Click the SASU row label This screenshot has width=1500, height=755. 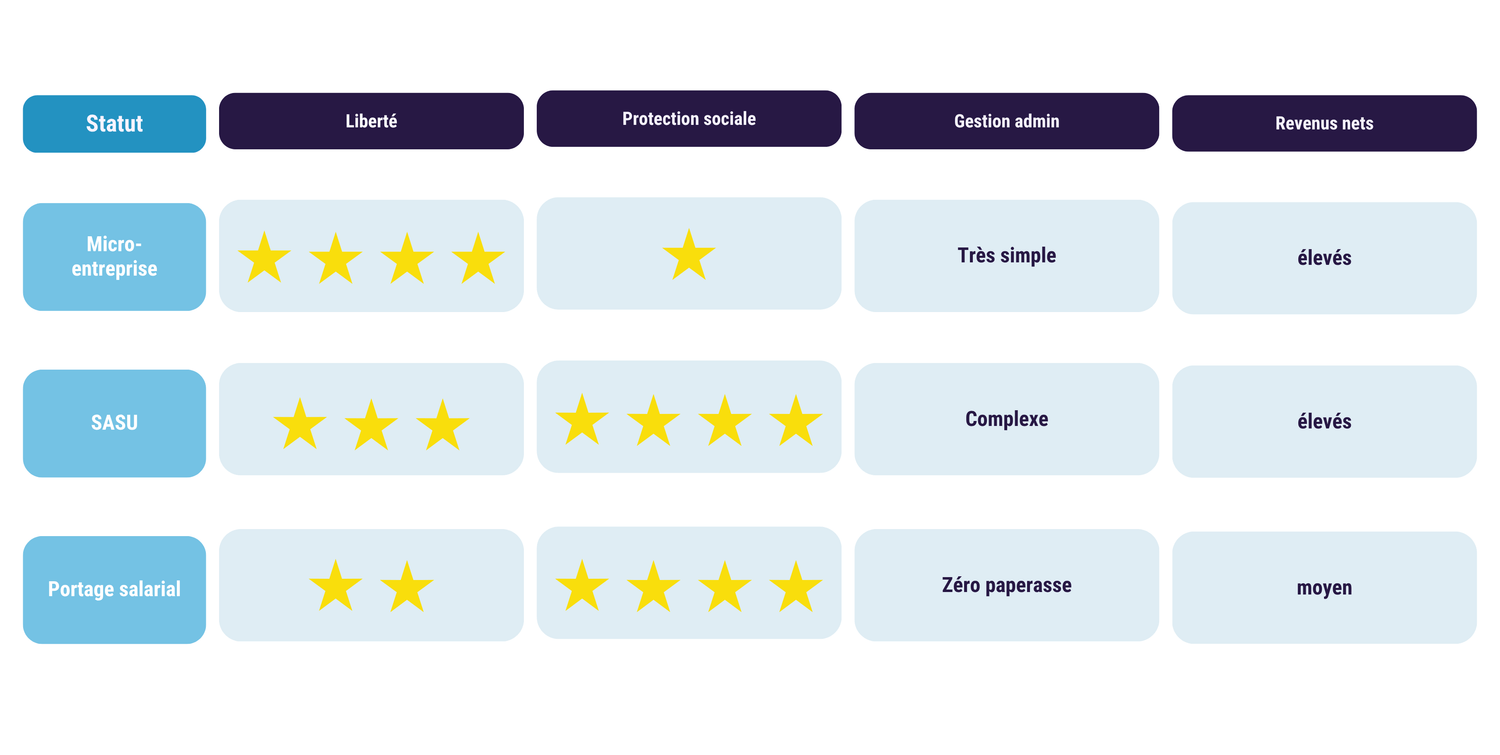point(114,423)
